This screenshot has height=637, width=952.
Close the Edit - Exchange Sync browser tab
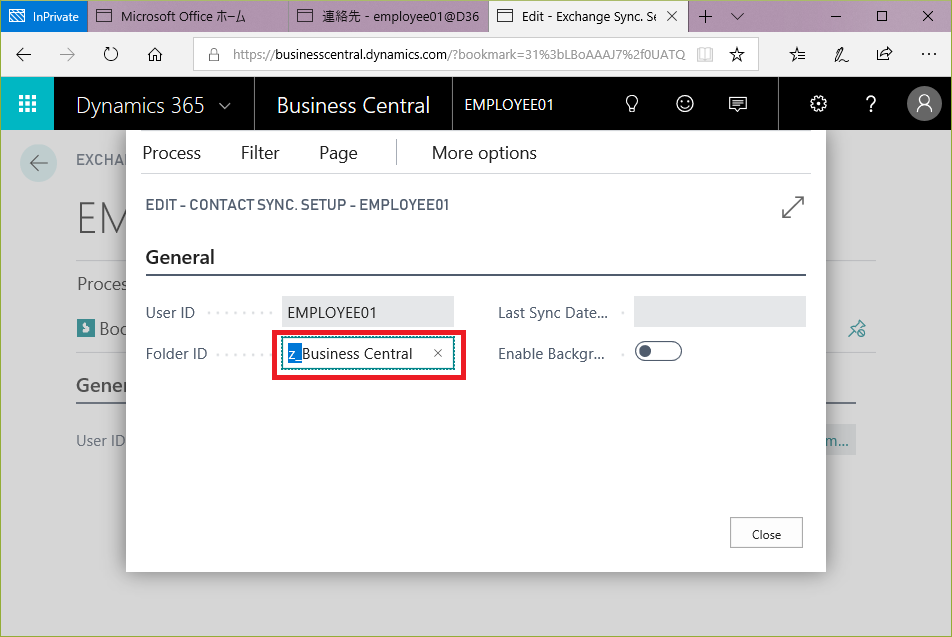pos(672,16)
